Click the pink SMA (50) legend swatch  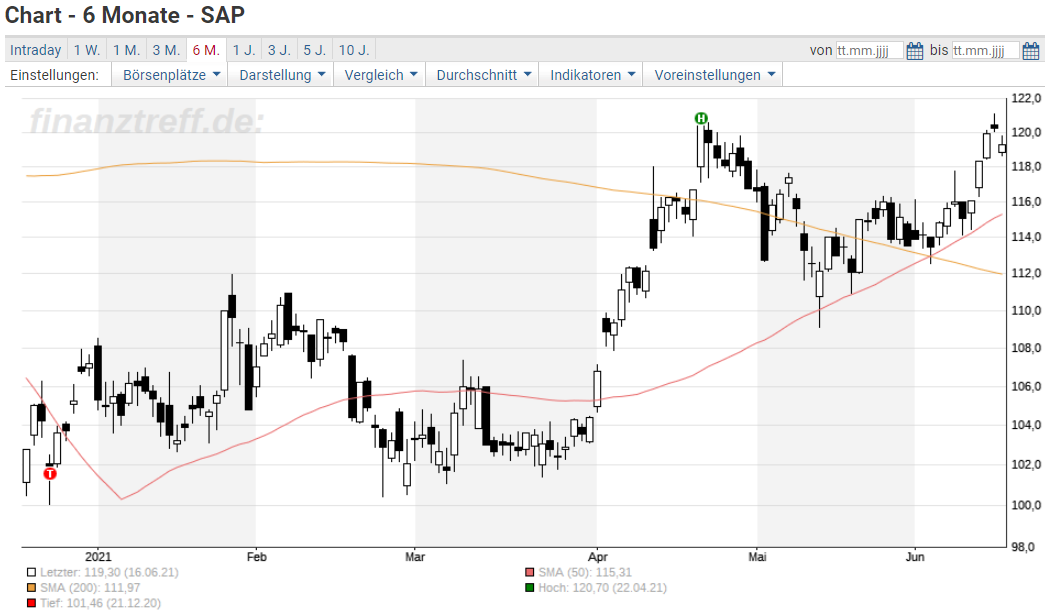(x=530, y=573)
